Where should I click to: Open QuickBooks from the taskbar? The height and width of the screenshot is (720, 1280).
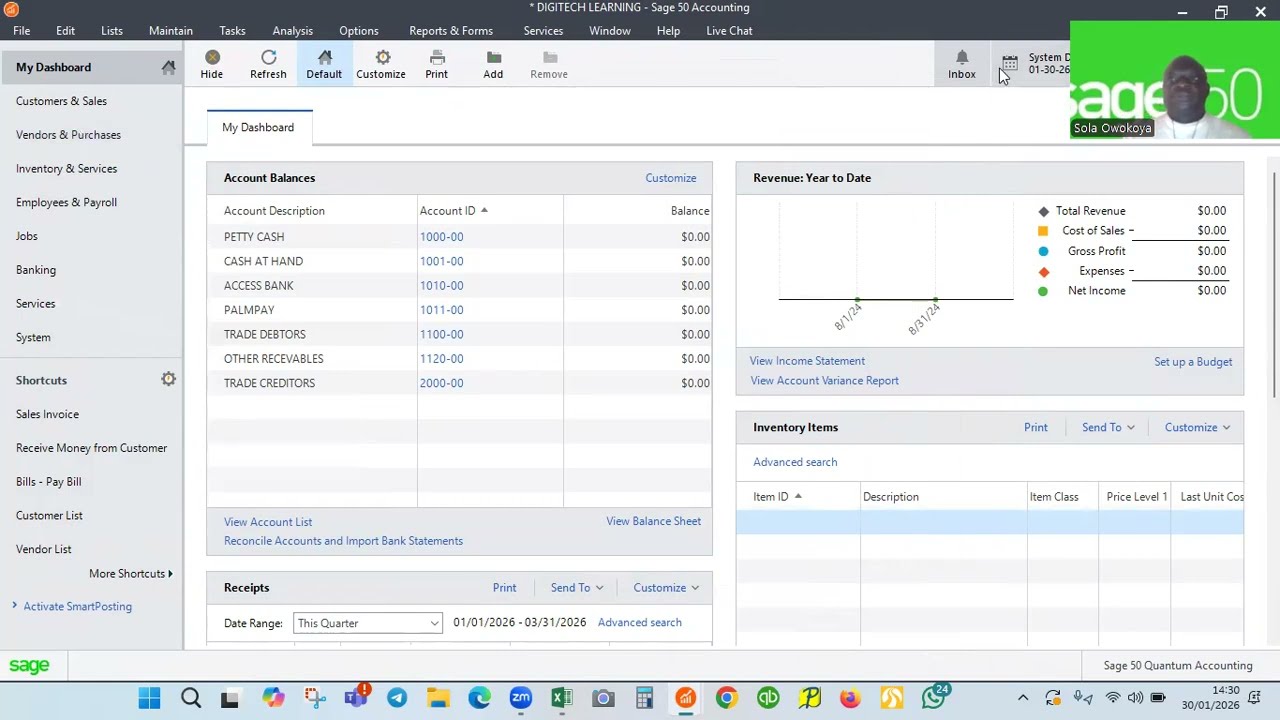(768, 698)
